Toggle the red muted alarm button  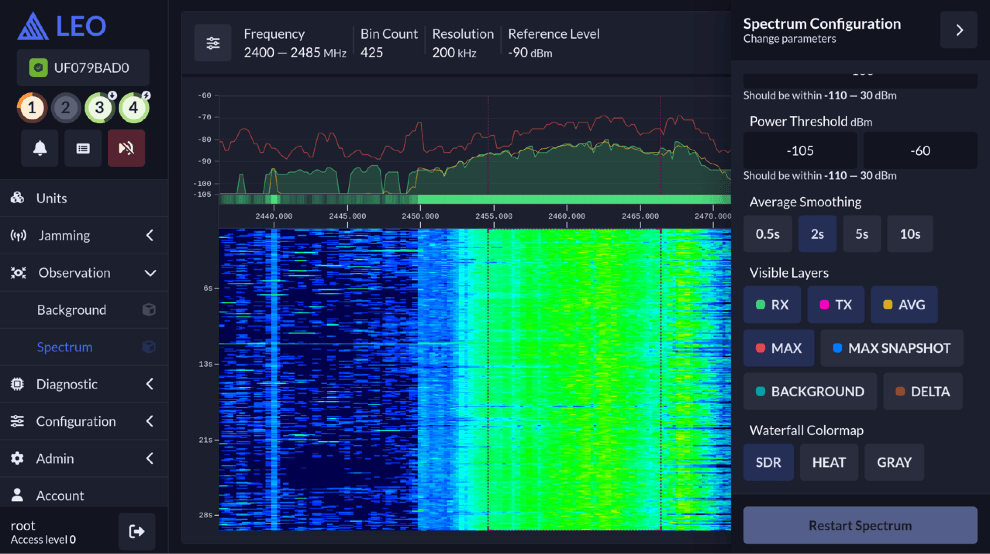(126, 148)
